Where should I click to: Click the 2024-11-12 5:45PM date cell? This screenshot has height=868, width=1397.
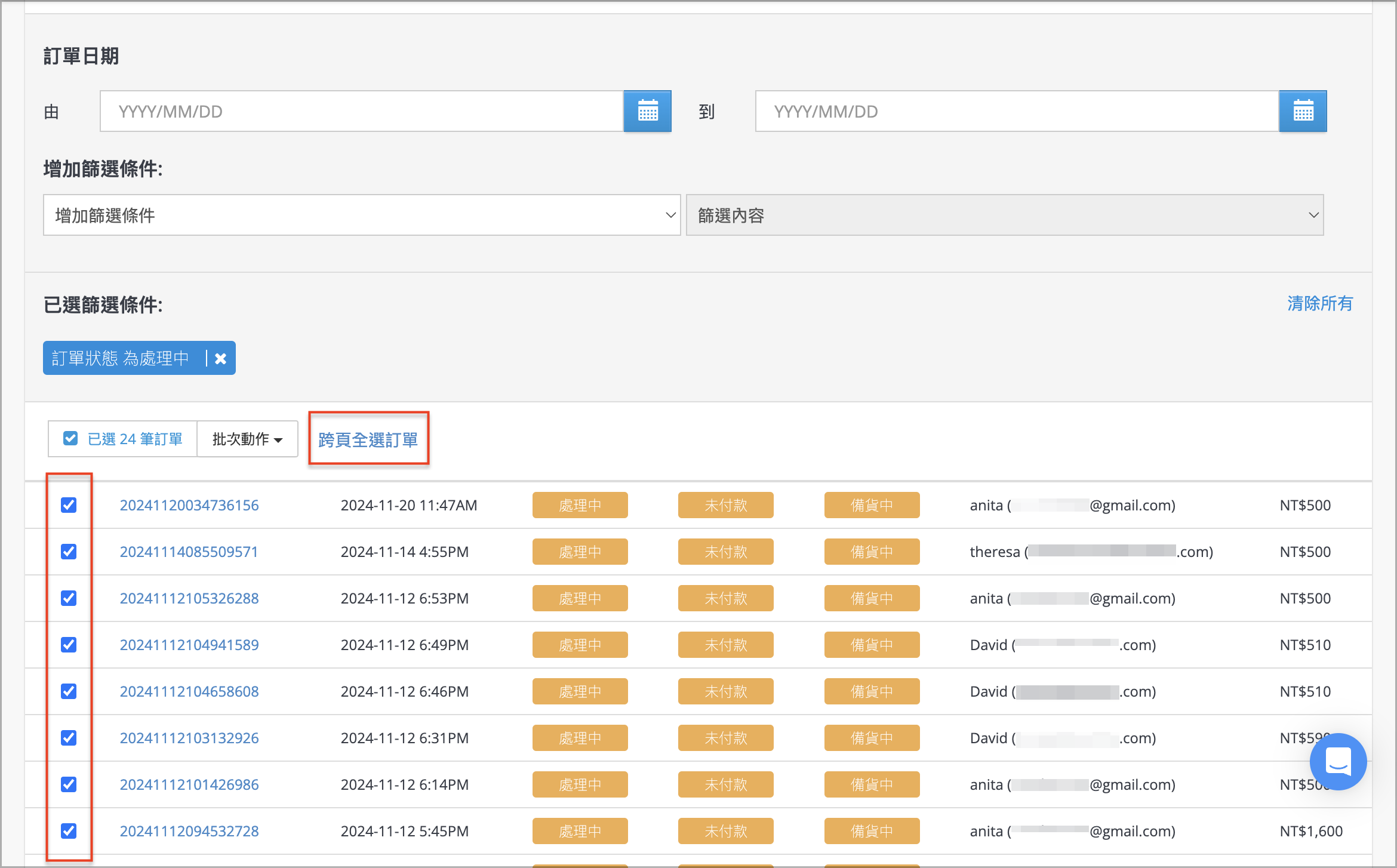(405, 831)
